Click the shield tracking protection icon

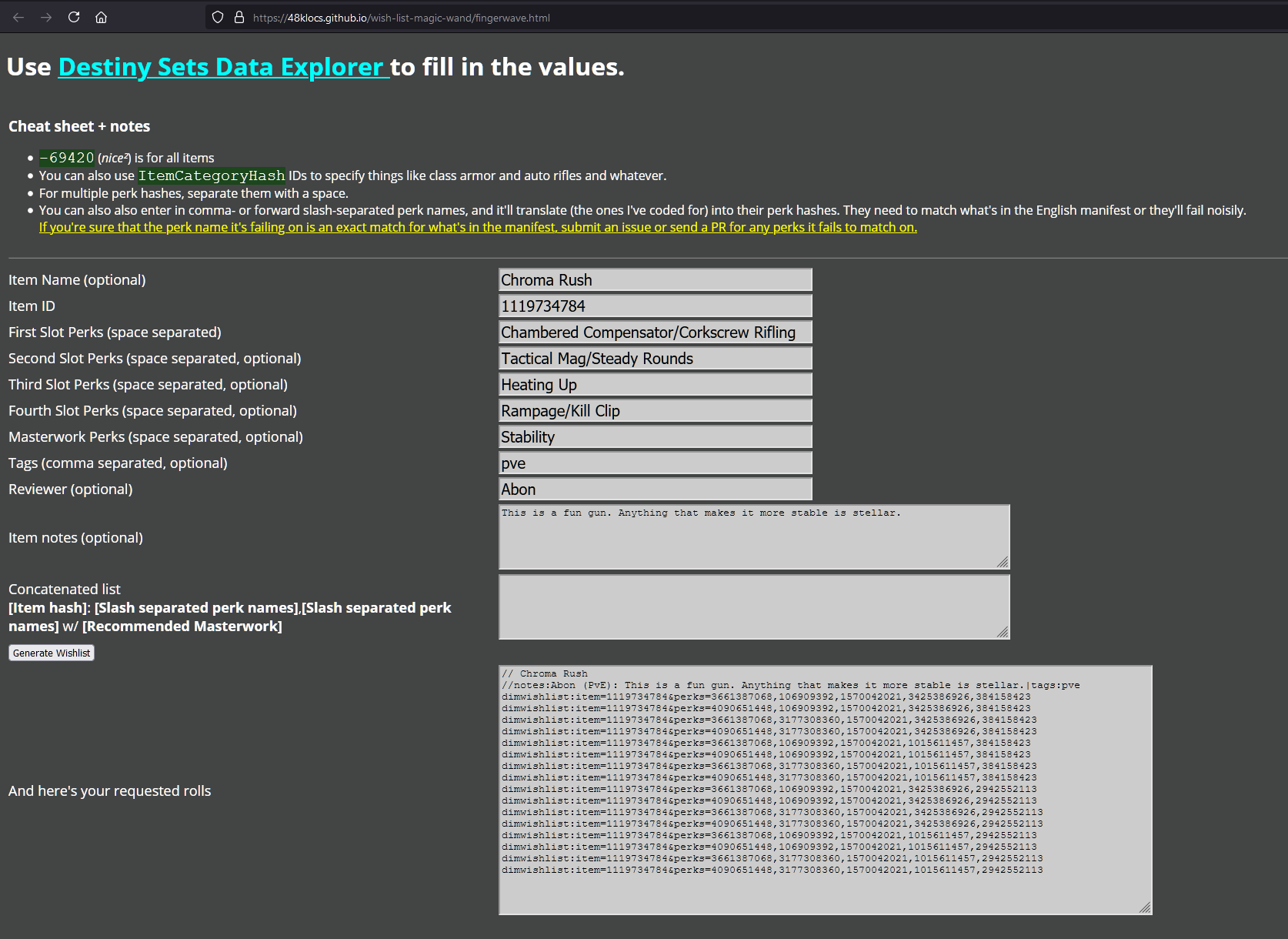[218, 18]
